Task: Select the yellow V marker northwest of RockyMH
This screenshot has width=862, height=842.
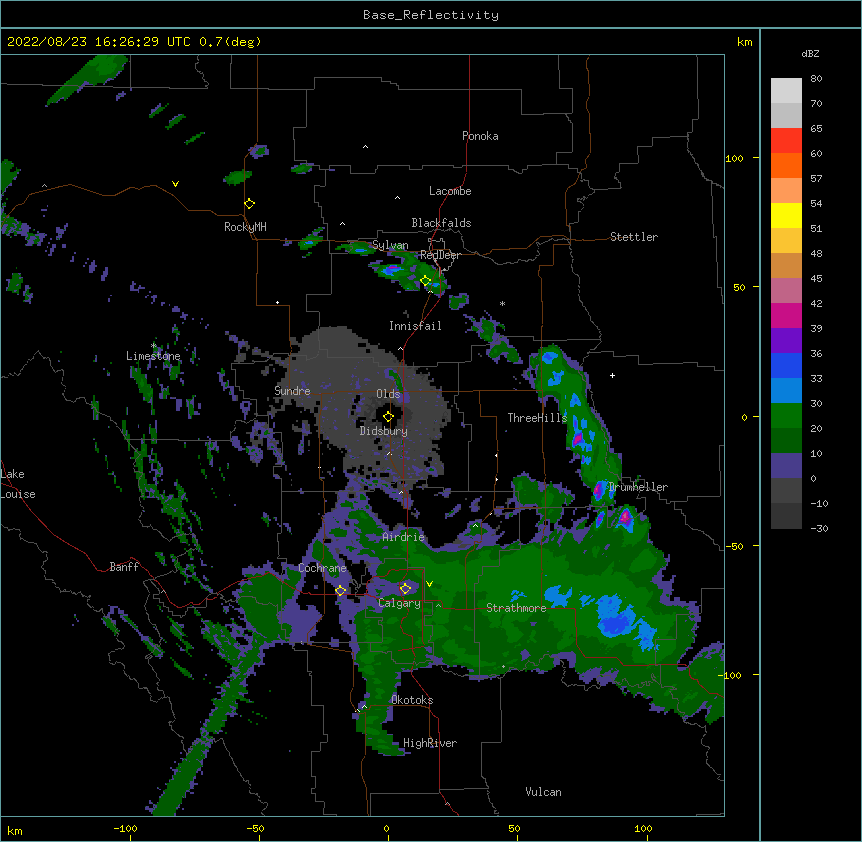Action: tap(175, 184)
